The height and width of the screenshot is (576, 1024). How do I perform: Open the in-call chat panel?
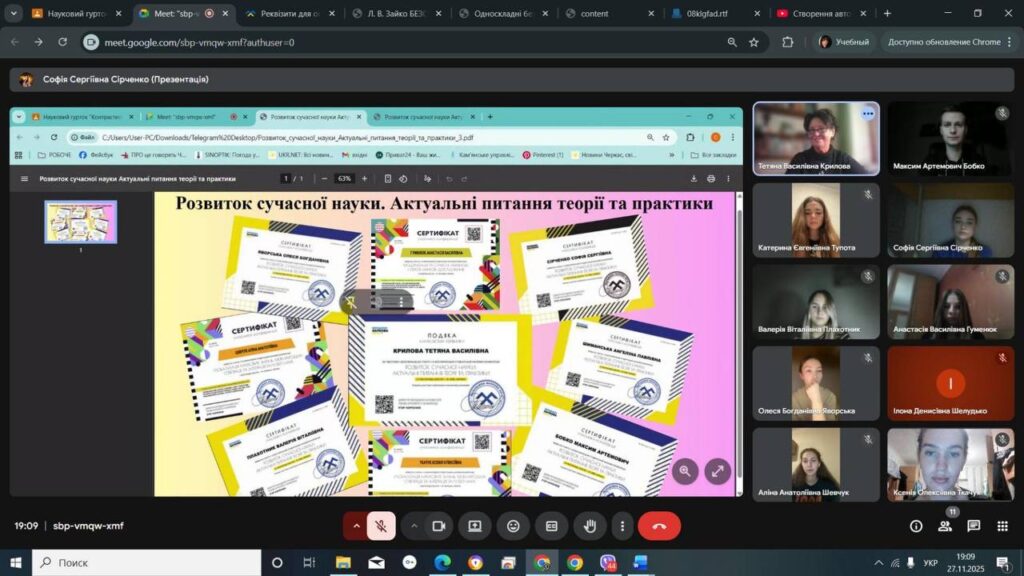point(973,526)
